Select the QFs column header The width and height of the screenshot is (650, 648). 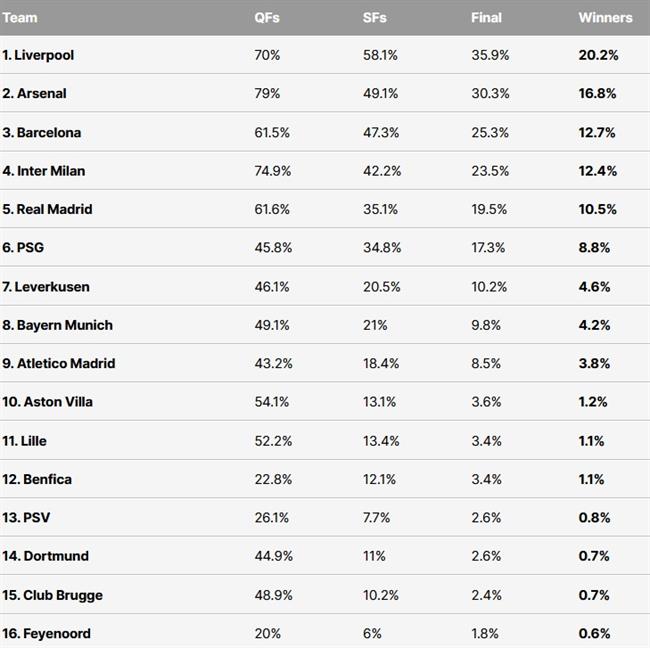[x=267, y=18]
